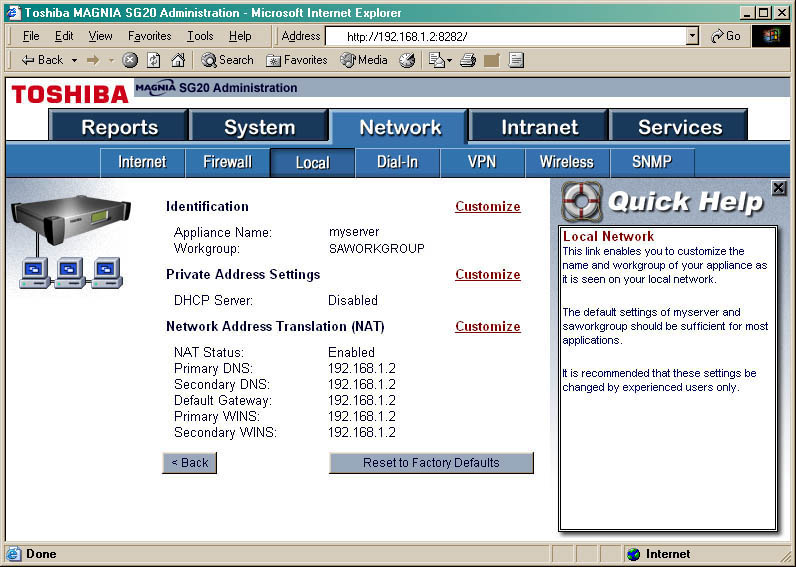Open the Edit menu
Image resolution: width=796 pixels, height=567 pixels.
pyautogui.click(x=64, y=36)
